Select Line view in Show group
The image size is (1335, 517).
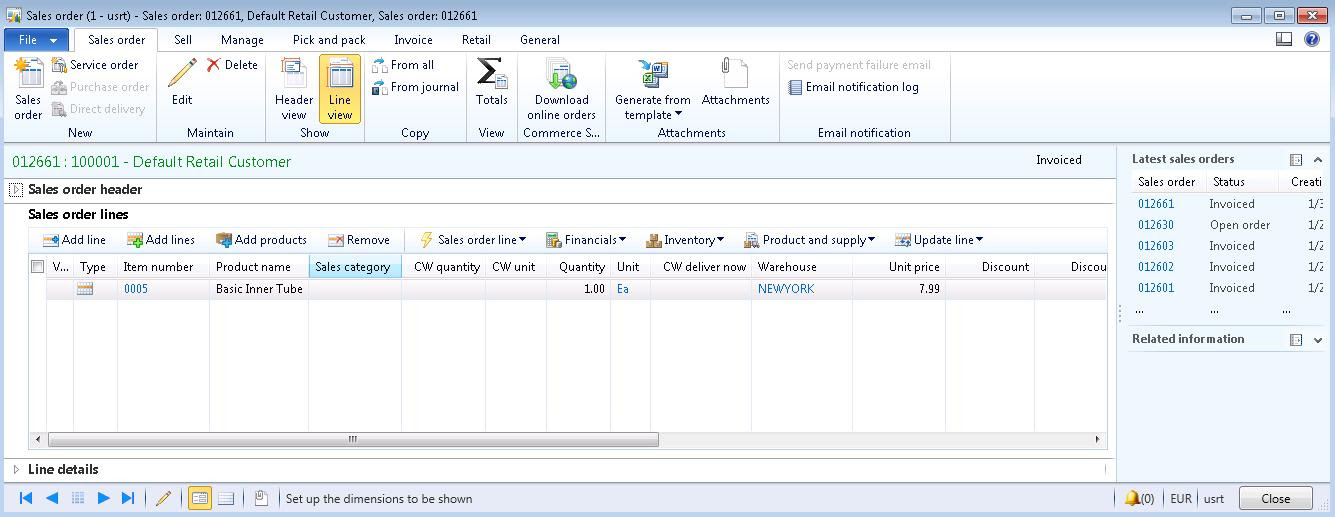point(340,89)
